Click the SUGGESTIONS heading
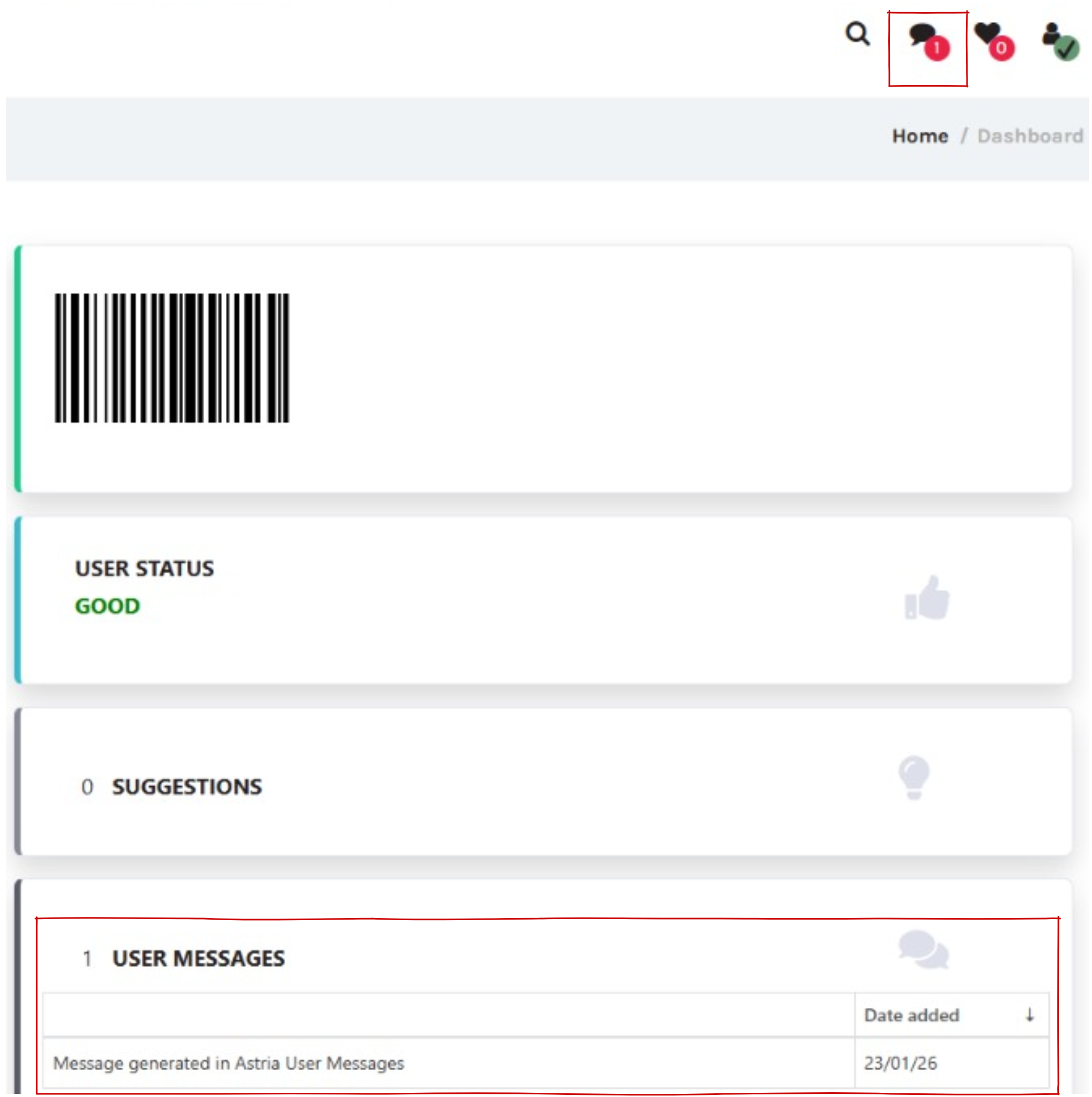1092x1097 pixels. (187, 787)
